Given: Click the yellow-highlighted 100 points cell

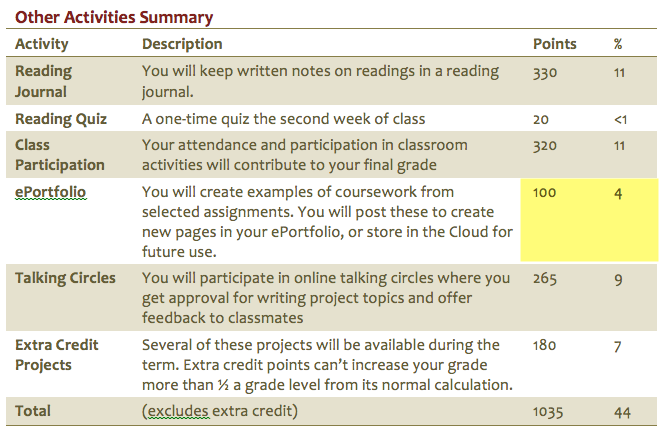Looking at the screenshot, I should (545, 192).
